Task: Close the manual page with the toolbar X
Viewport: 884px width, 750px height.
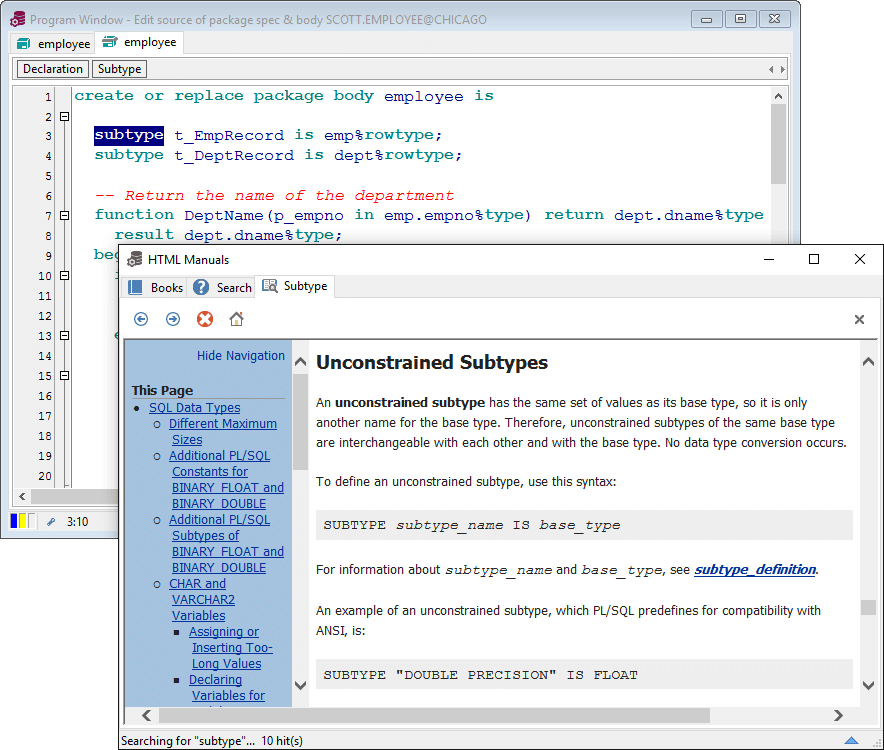Action: [859, 320]
